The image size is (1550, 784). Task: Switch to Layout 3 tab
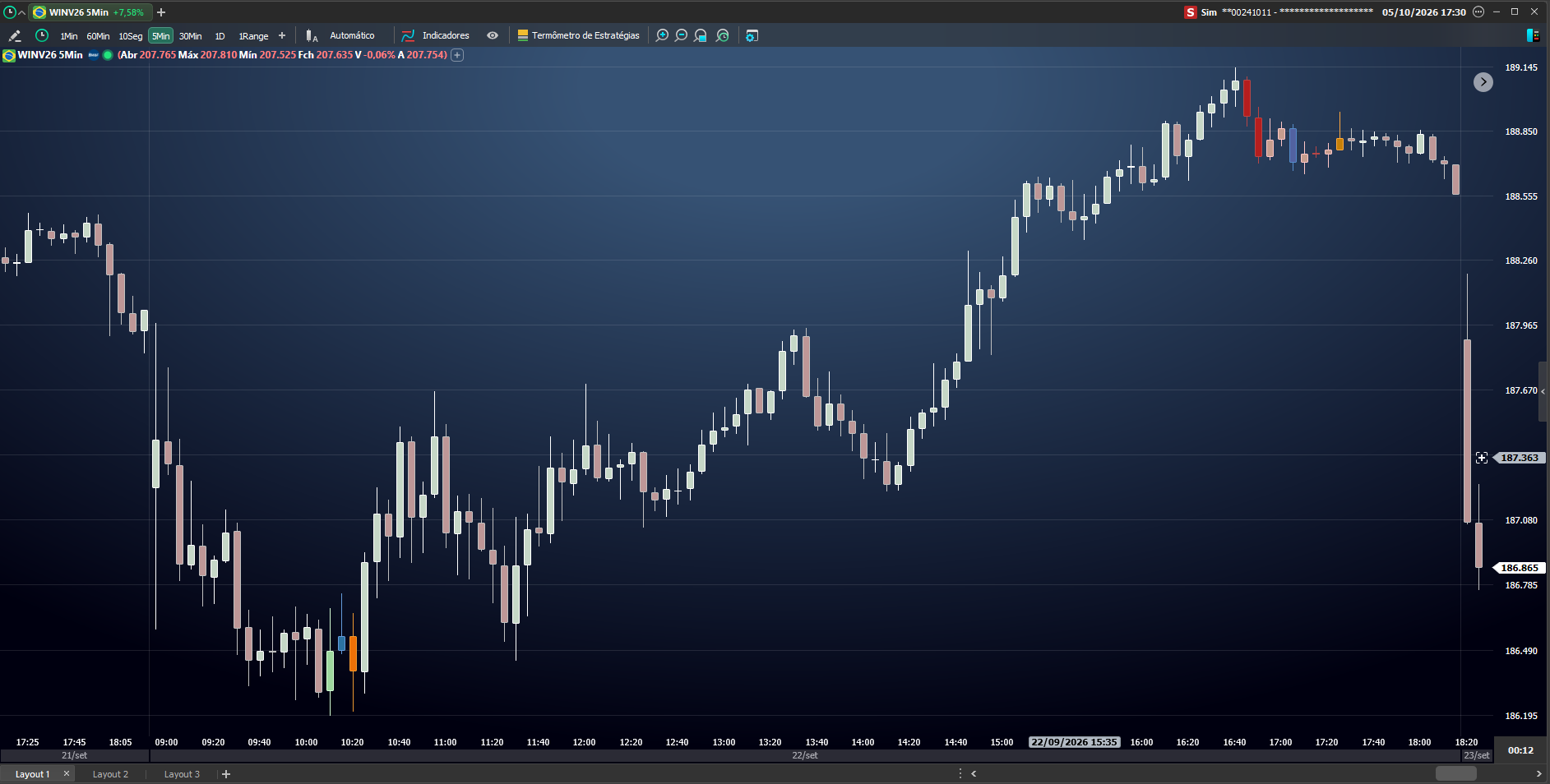point(182,774)
